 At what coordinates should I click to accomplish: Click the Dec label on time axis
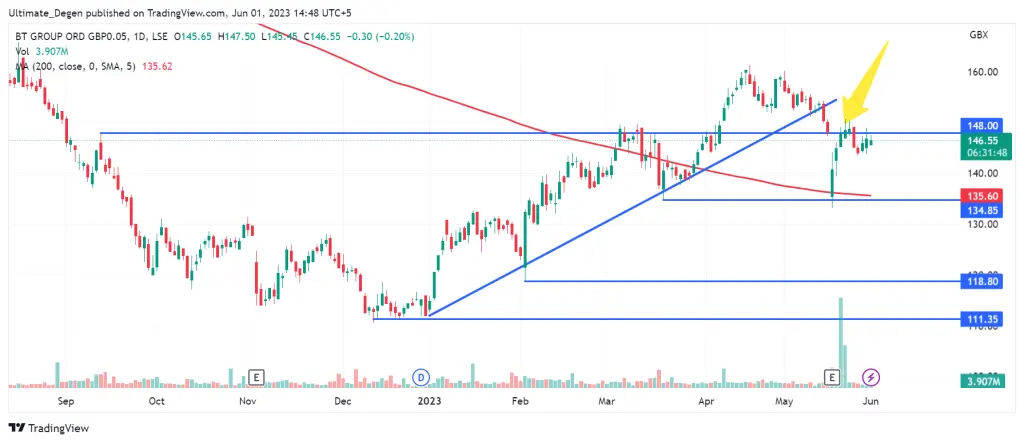[x=342, y=401]
